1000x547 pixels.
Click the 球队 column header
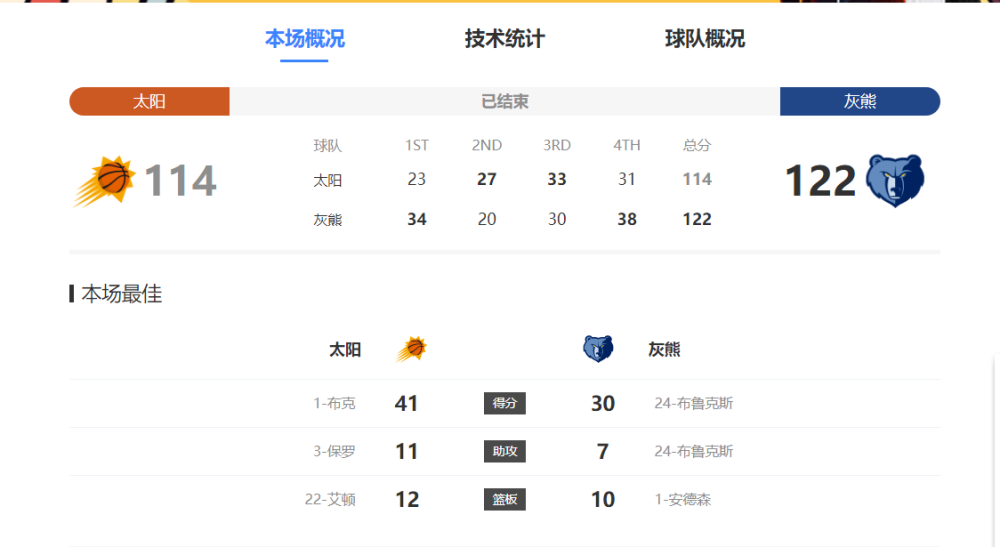tap(328, 145)
